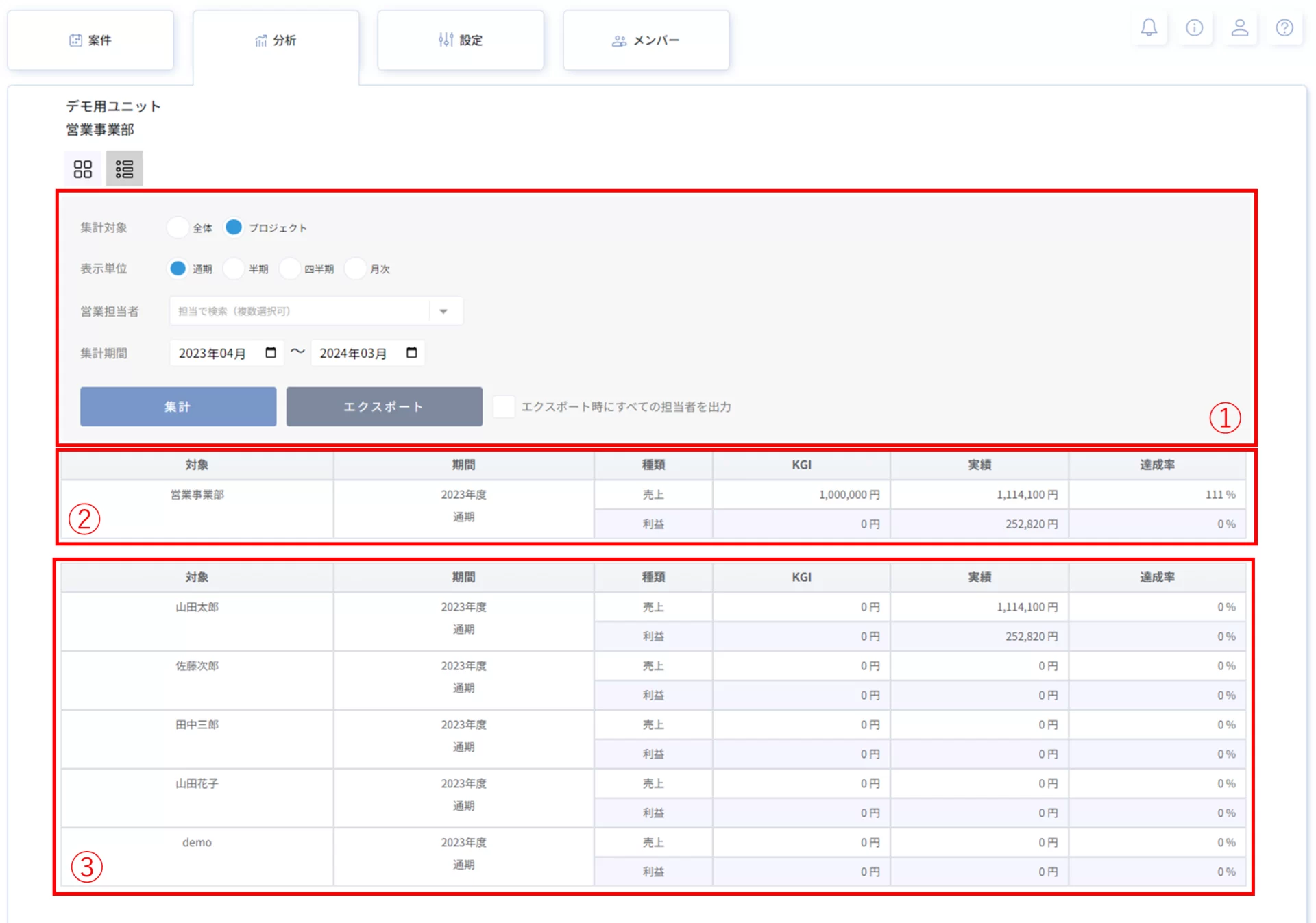Click the 営業事業部 heading under unit name

click(x=100, y=130)
